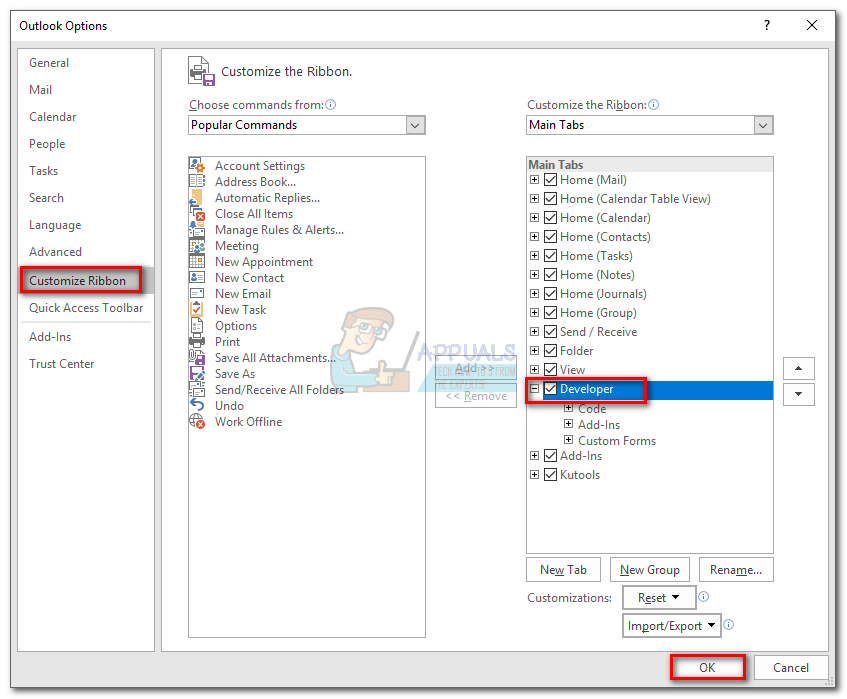
Task: Click the Automatic Replies icon
Action: [x=197, y=197]
